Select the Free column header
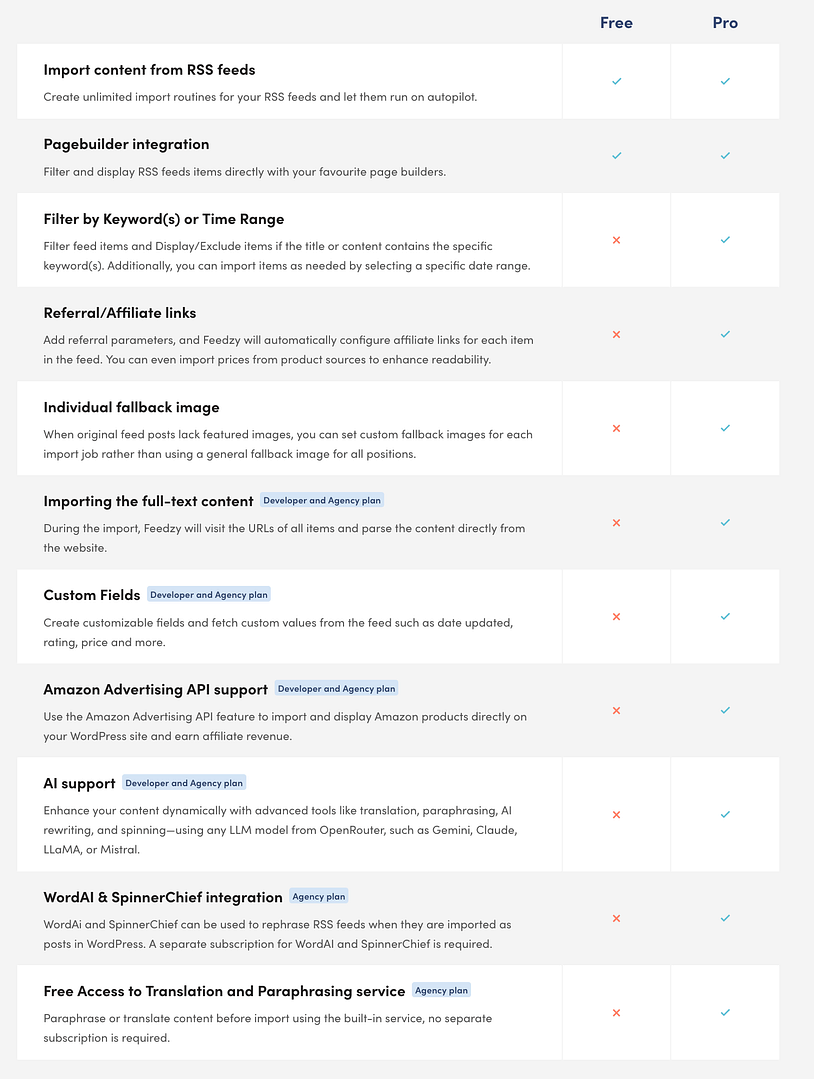The image size is (814, 1079). [x=616, y=22]
